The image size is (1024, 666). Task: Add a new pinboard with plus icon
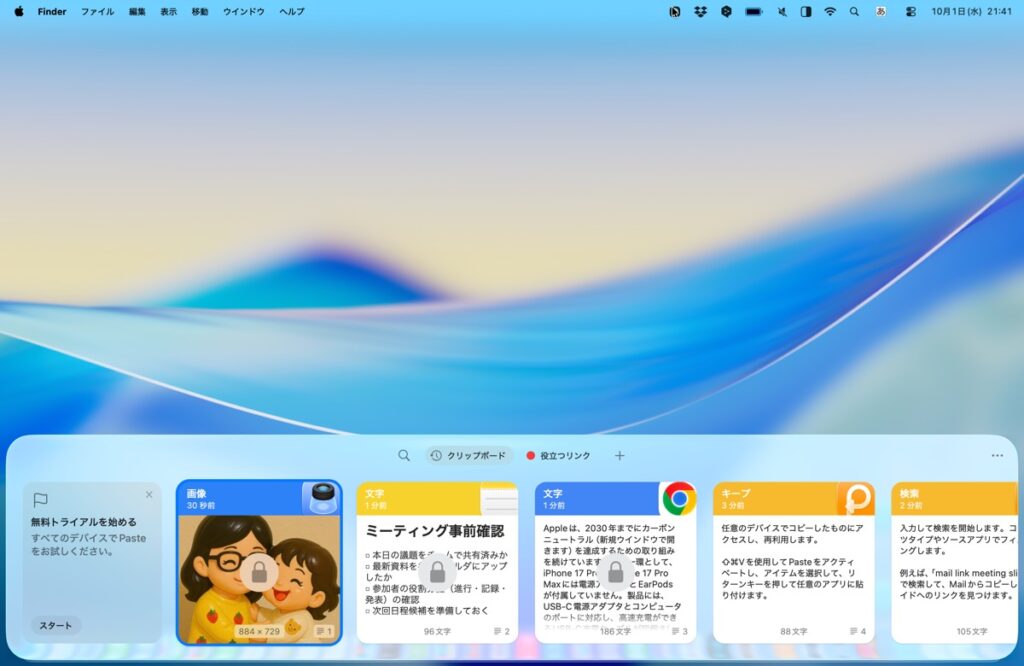tap(619, 455)
